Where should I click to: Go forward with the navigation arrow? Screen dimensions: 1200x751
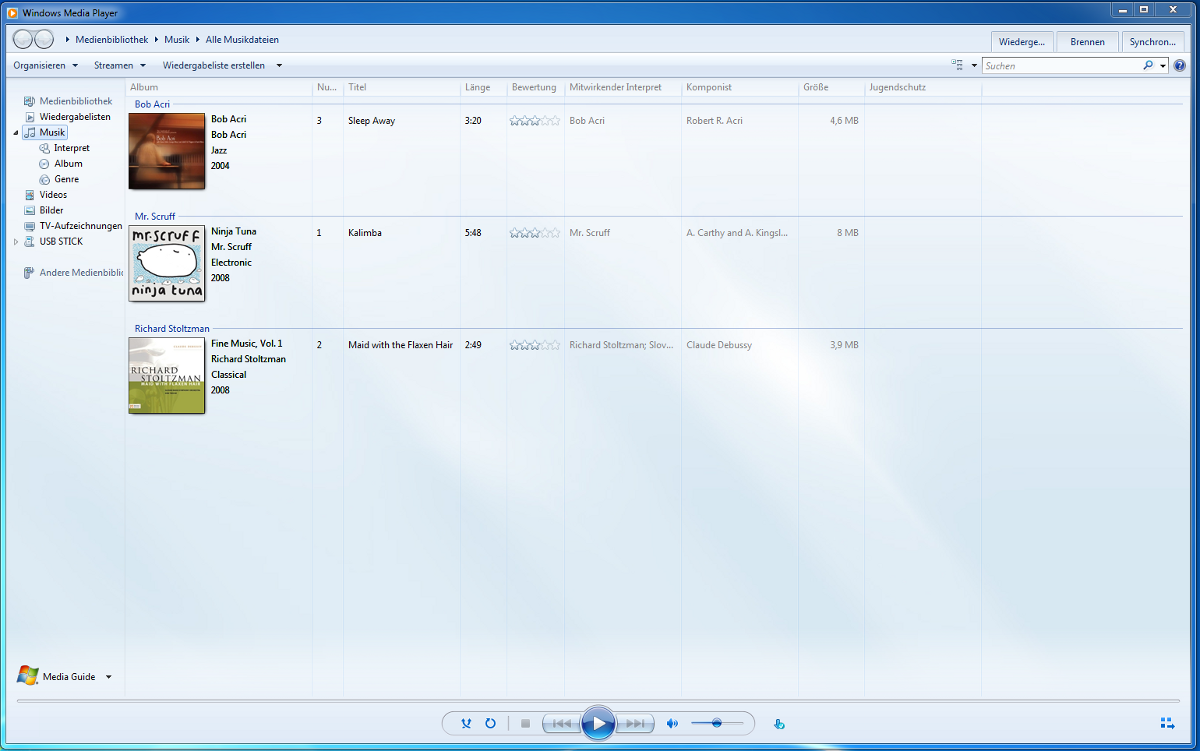pyautogui.click(x=44, y=39)
